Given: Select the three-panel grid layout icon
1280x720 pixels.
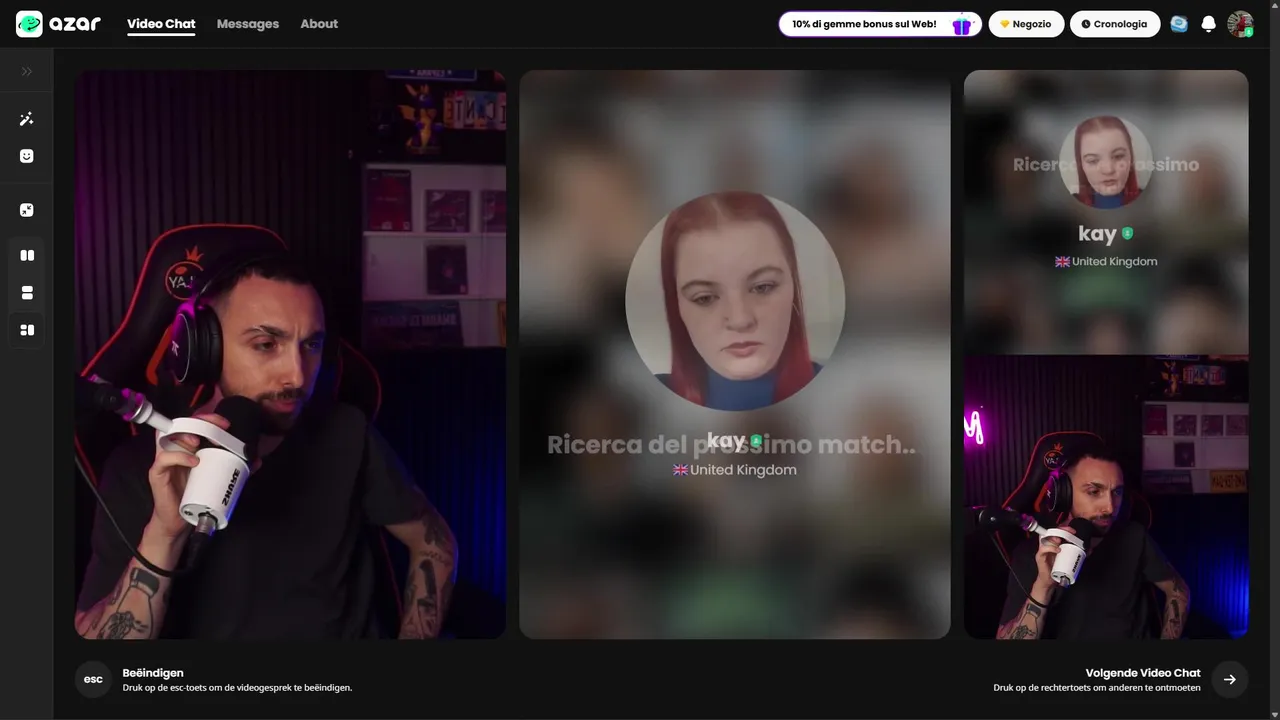Looking at the screenshot, I should 27,330.
